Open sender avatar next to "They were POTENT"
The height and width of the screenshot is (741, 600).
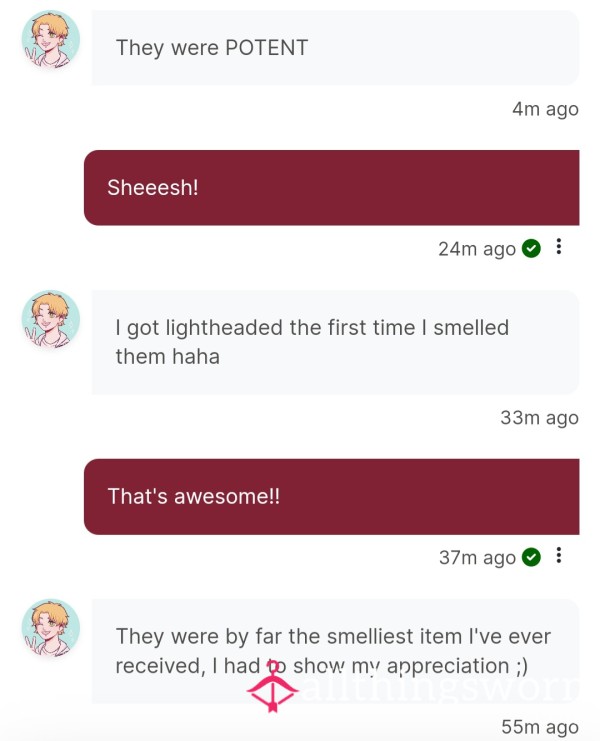(x=51, y=40)
